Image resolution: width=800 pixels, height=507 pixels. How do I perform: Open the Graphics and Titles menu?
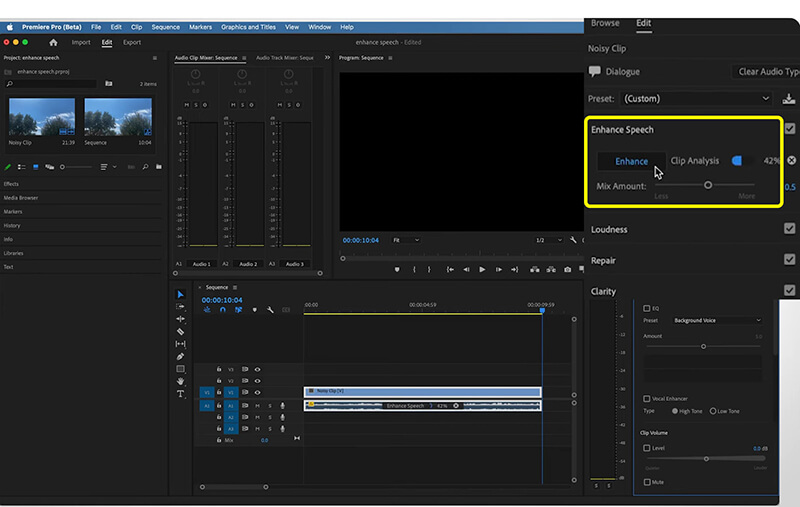tap(248, 27)
